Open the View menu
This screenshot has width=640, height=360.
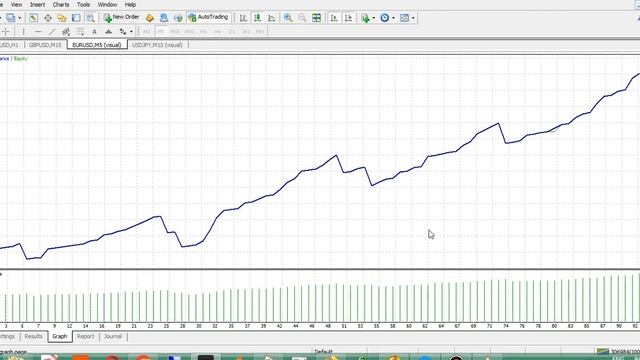point(16,5)
